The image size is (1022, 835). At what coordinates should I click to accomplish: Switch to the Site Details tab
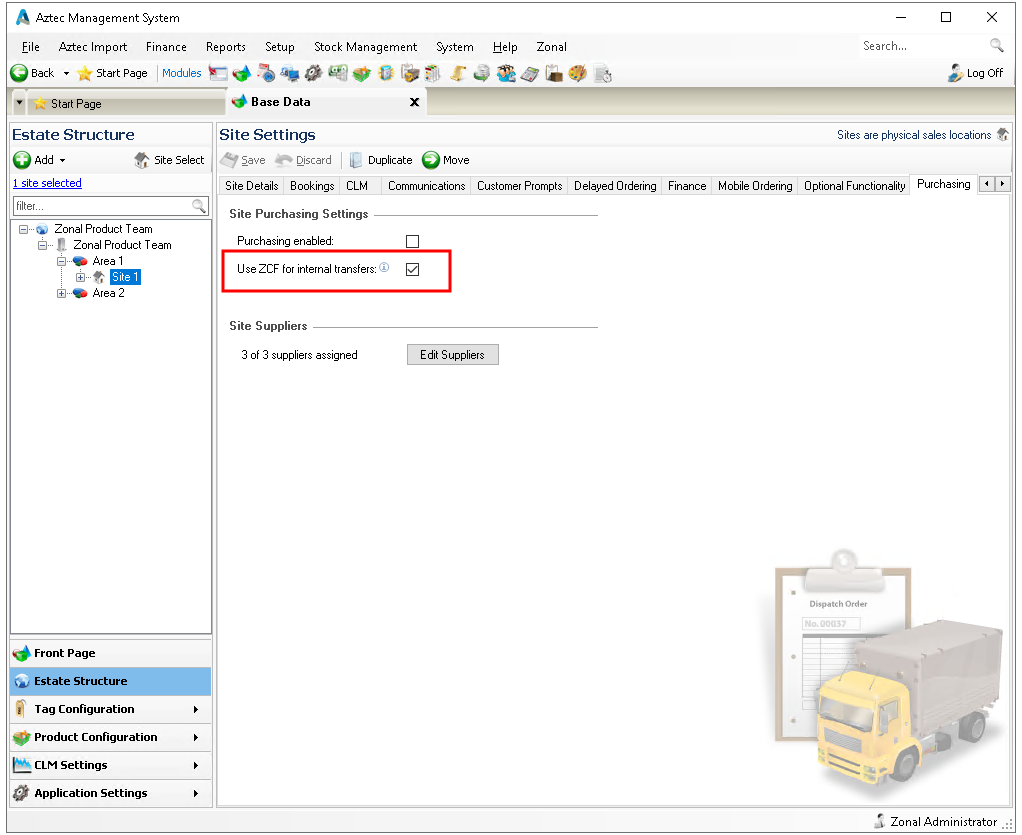point(252,186)
